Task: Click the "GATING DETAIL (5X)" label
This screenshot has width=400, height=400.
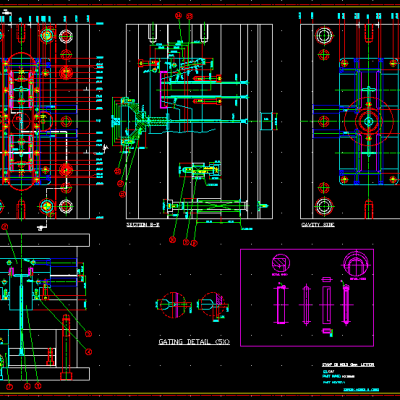Action: (194, 342)
